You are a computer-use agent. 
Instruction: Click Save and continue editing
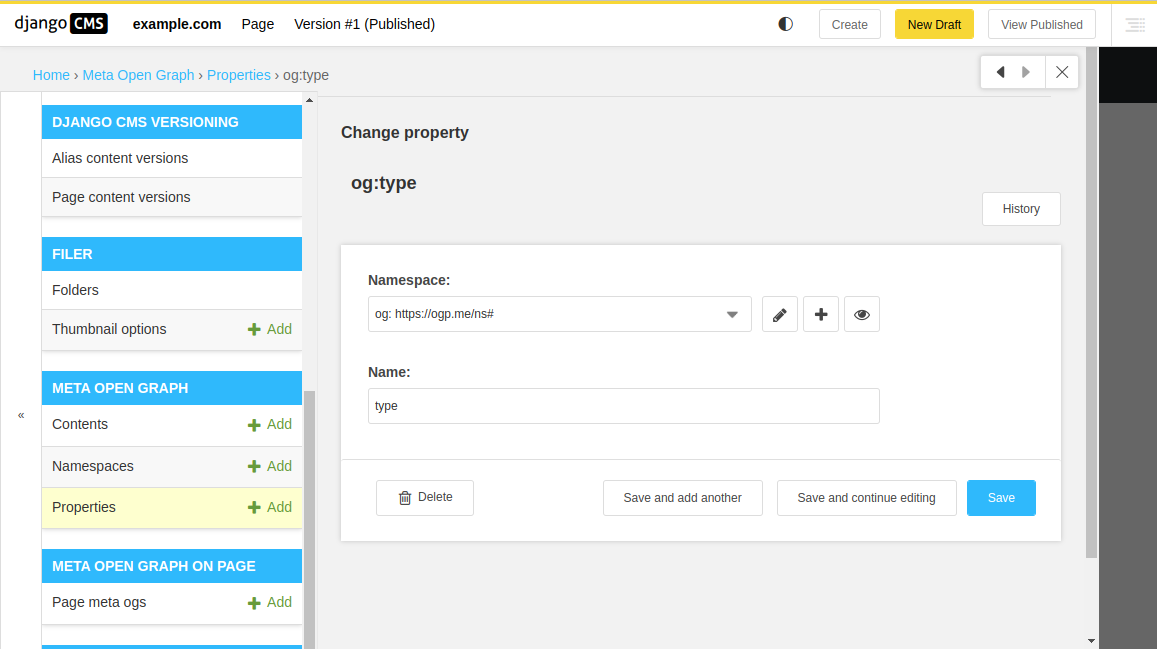866,498
